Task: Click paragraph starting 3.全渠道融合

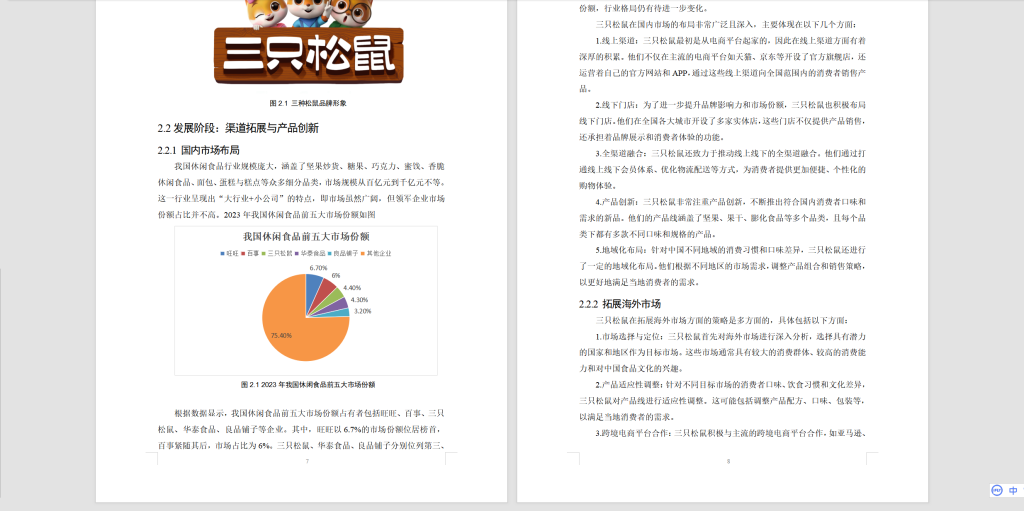Action: pos(722,169)
